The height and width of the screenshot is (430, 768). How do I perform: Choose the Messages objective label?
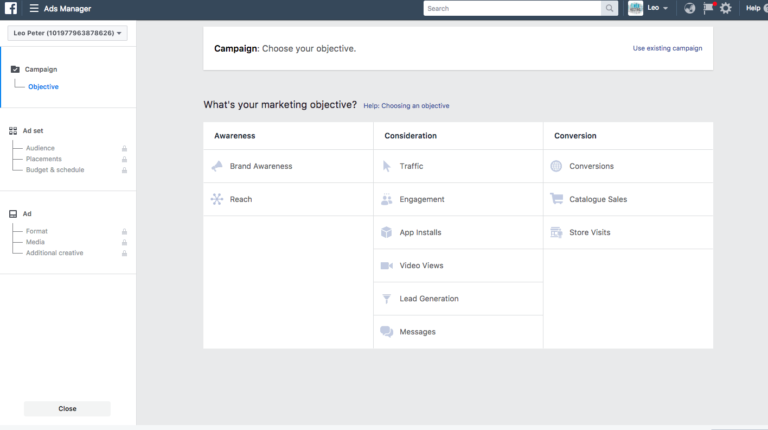click(x=417, y=332)
